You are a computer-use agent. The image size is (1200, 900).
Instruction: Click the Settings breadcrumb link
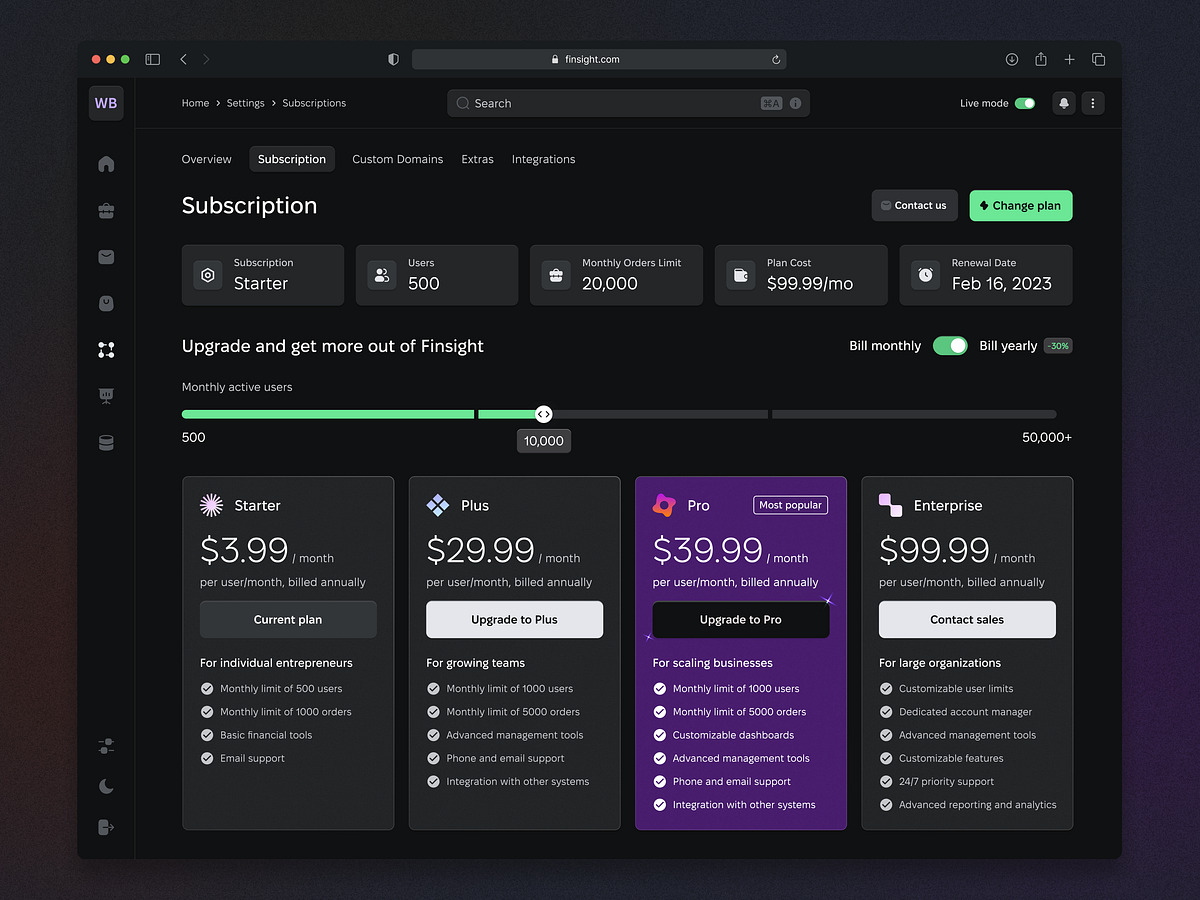point(245,103)
